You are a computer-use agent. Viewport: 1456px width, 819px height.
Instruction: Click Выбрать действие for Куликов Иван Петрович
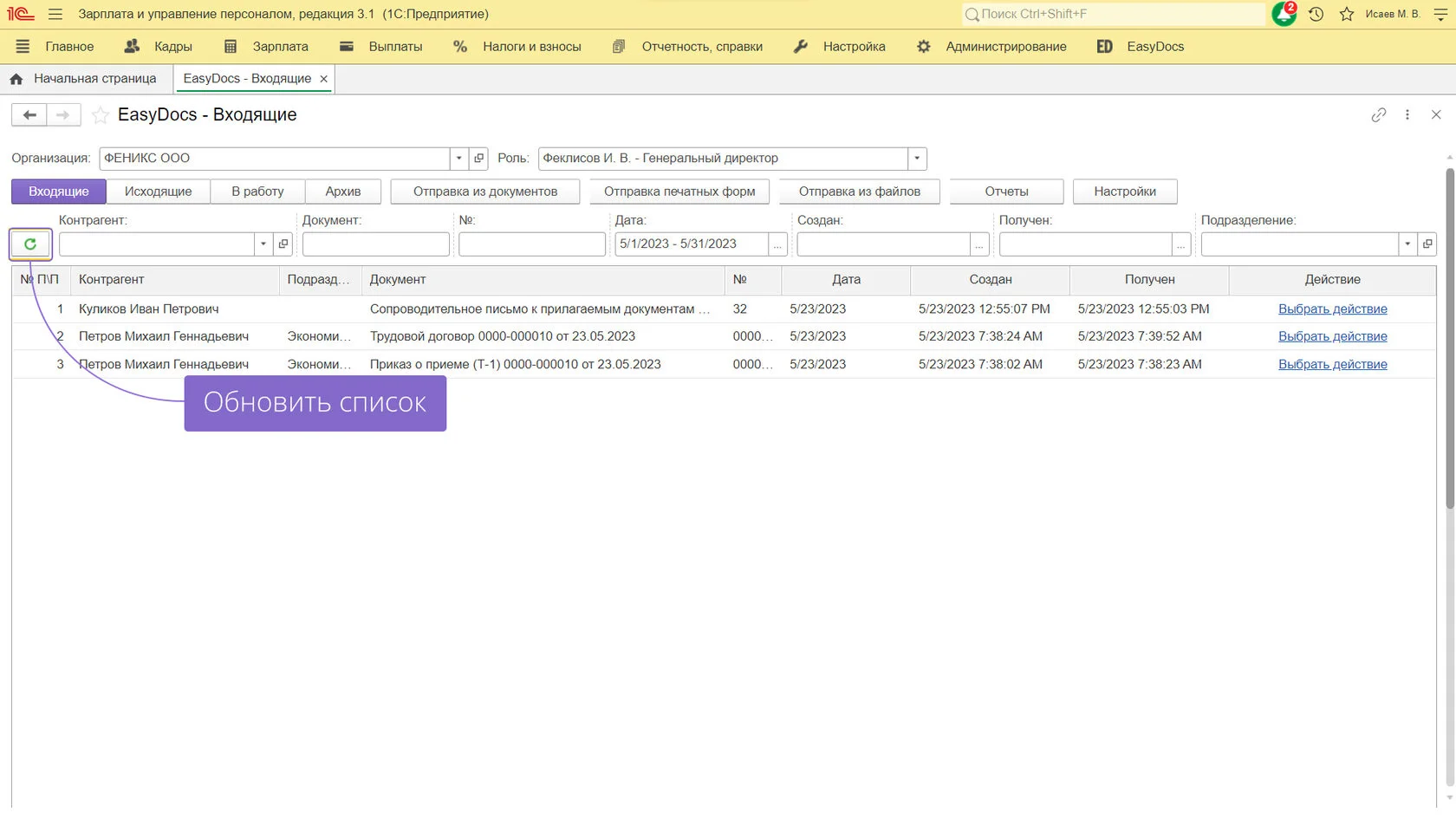(x=1332, y=309)
